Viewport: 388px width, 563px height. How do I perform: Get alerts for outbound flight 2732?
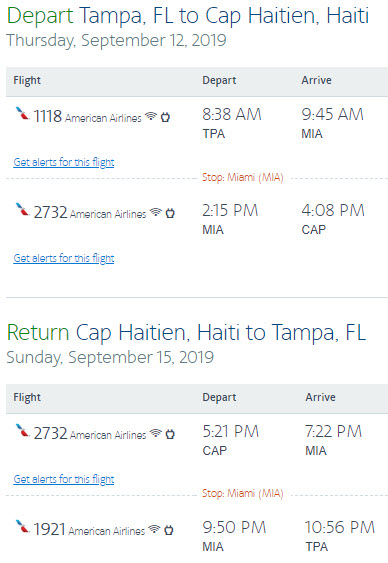(64, 258)
